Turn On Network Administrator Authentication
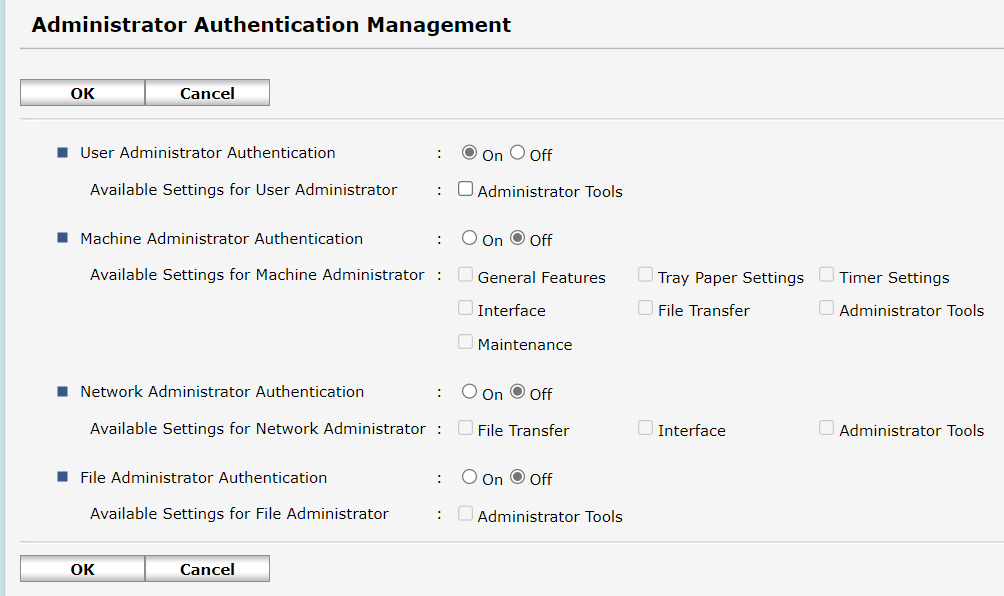Image resolution: width=1004 pixels, height=596 pixels. pos(469,392)
